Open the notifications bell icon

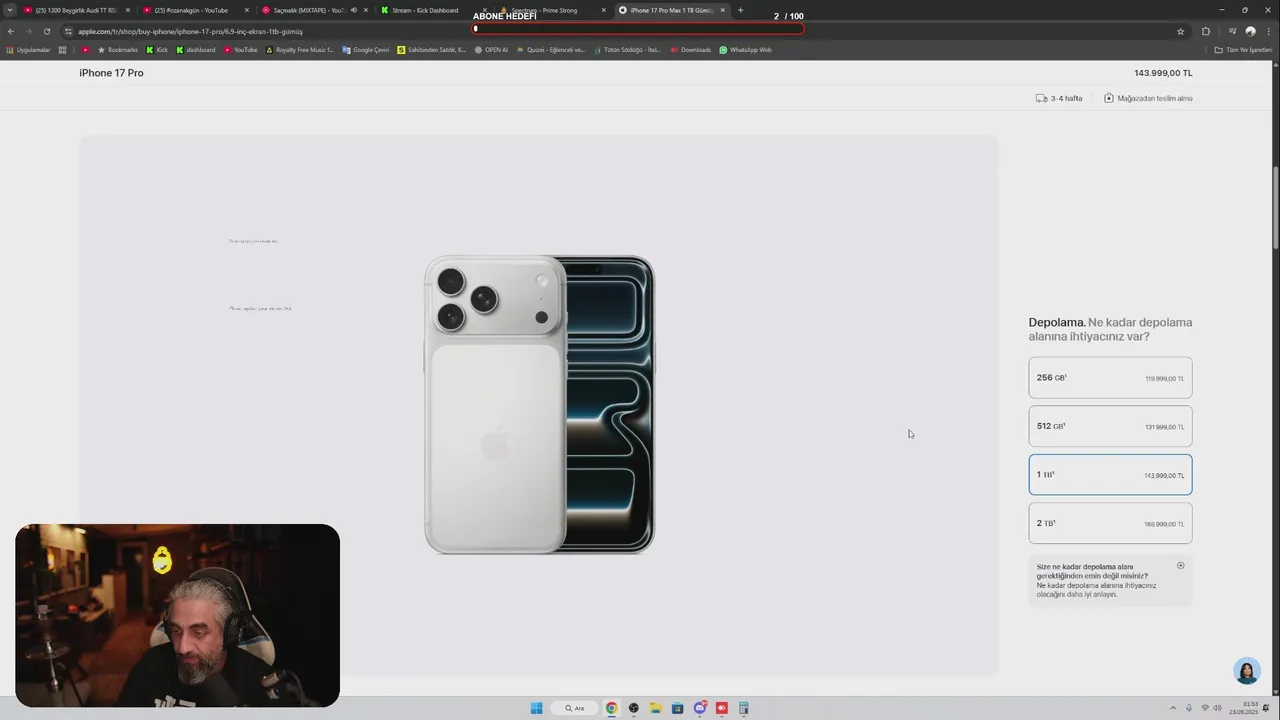pyautogui.click(x=1267, y=708)
